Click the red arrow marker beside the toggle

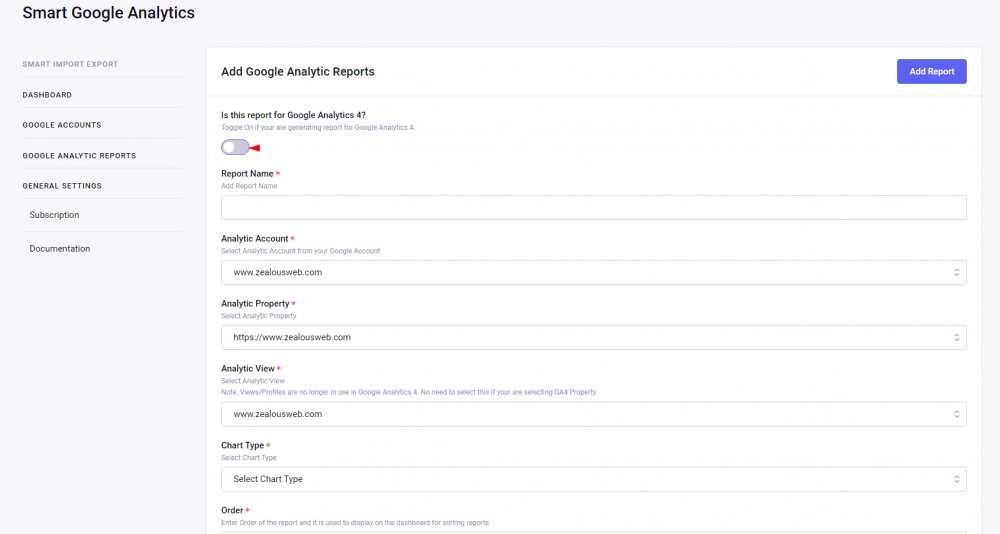click(x=255, y=148)
